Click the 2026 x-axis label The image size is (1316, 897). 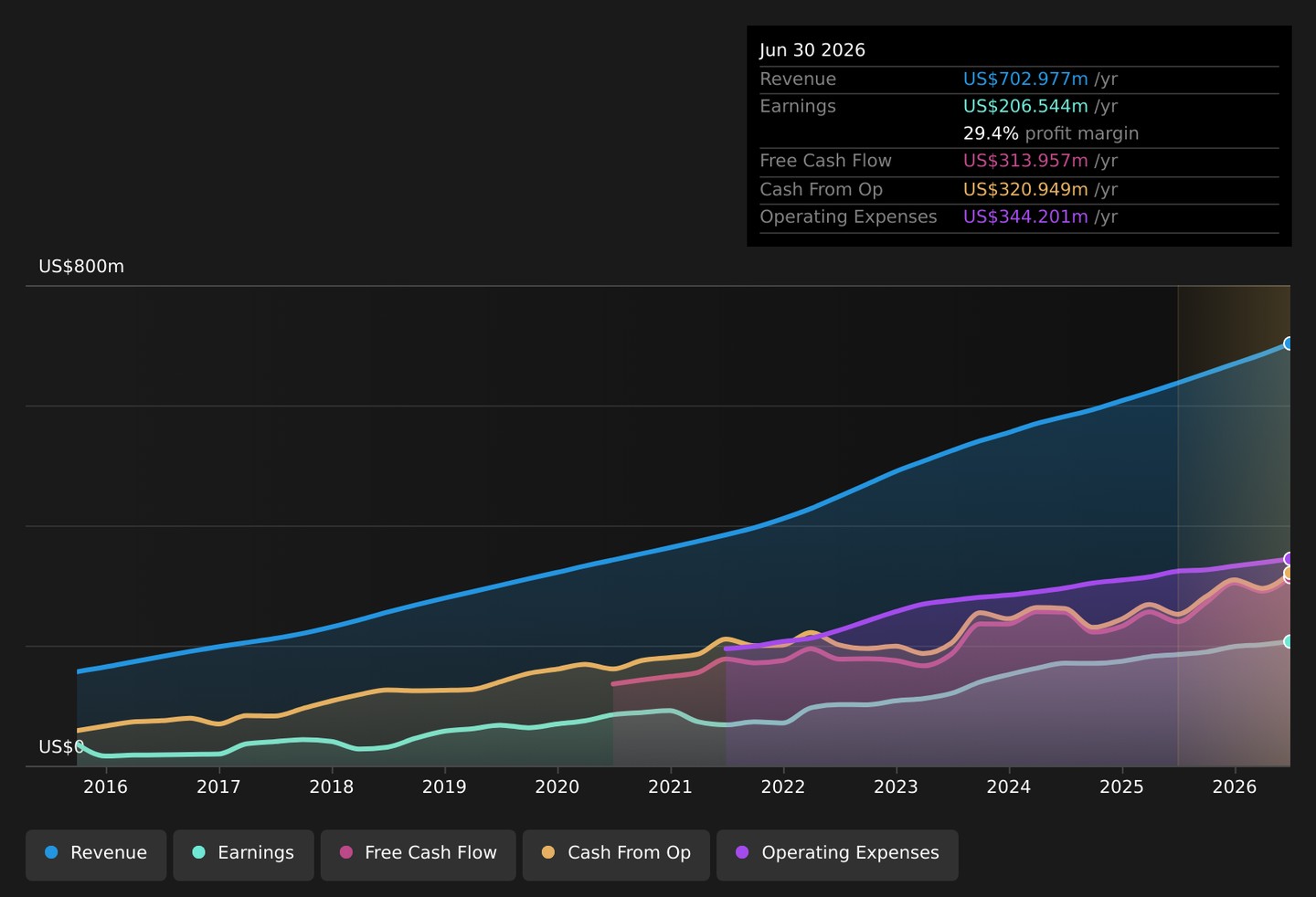pyautogui.click(x=1235, y=787)
